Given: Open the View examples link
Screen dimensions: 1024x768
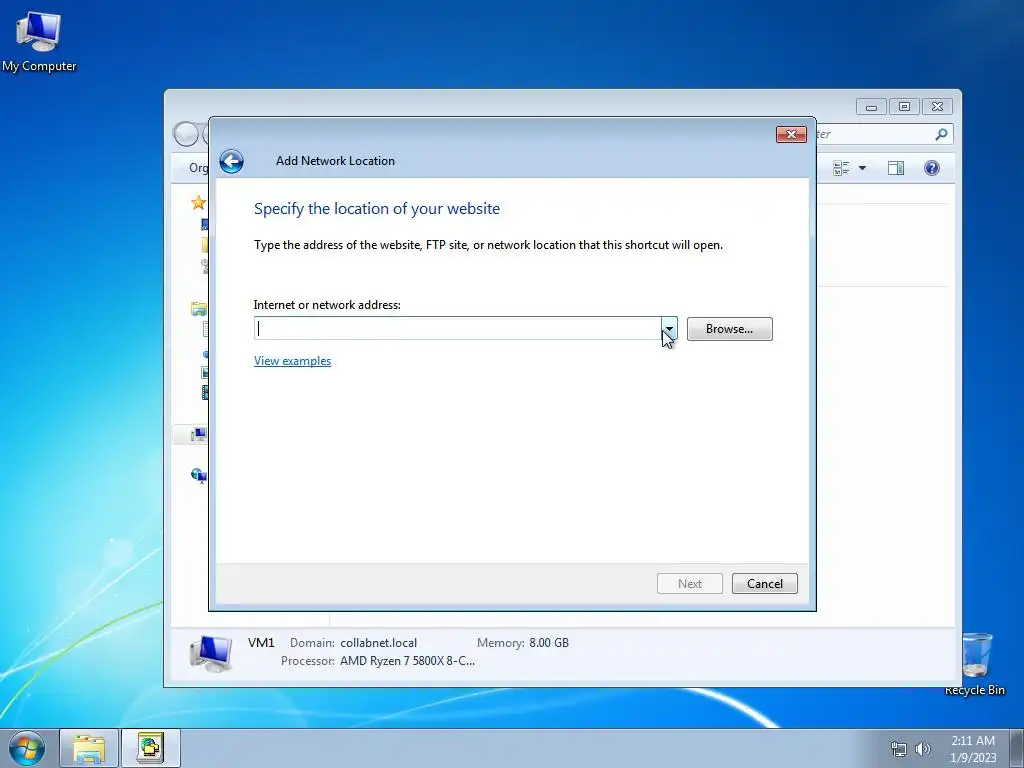Looking at the screenshot, I should 293,360.
